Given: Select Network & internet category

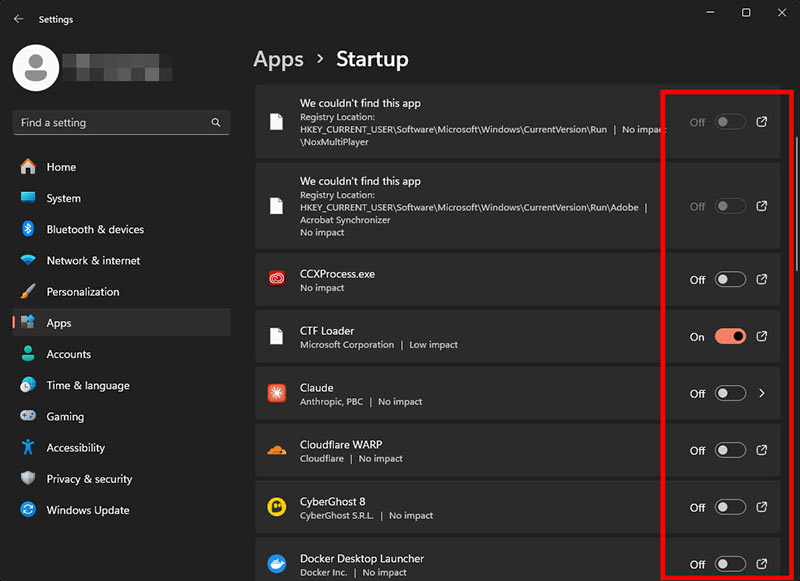Looking at the screenshot, I should [121, 260].
